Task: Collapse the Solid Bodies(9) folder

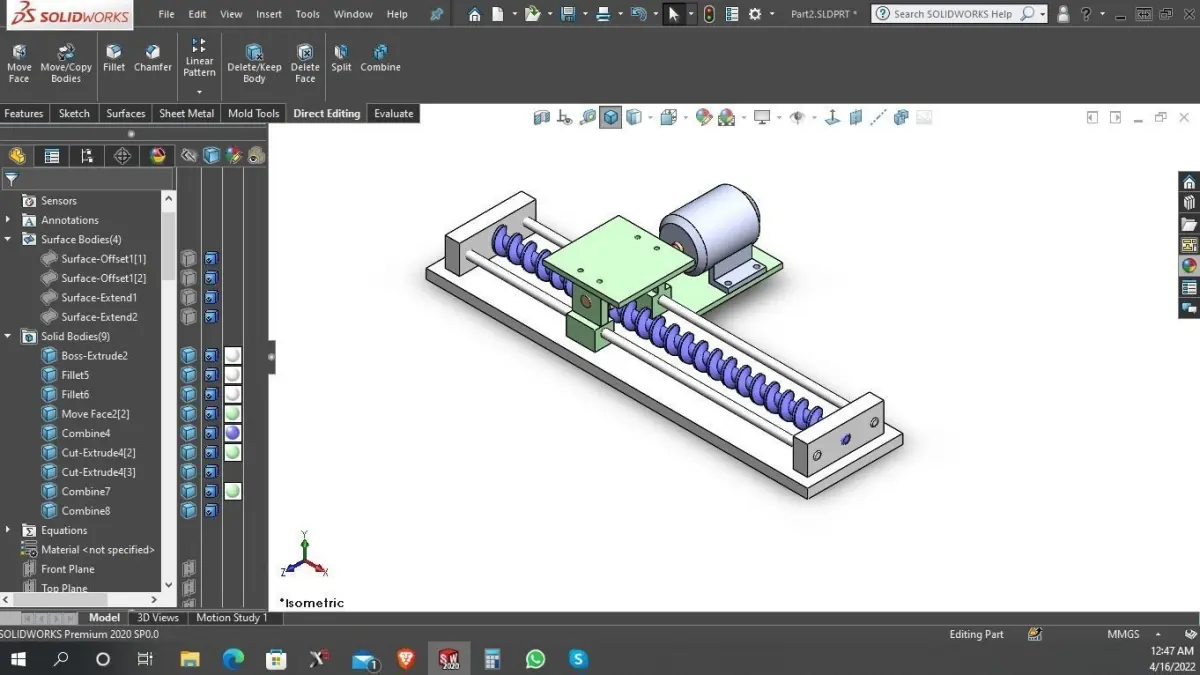Action: click(x=8, y=336)
